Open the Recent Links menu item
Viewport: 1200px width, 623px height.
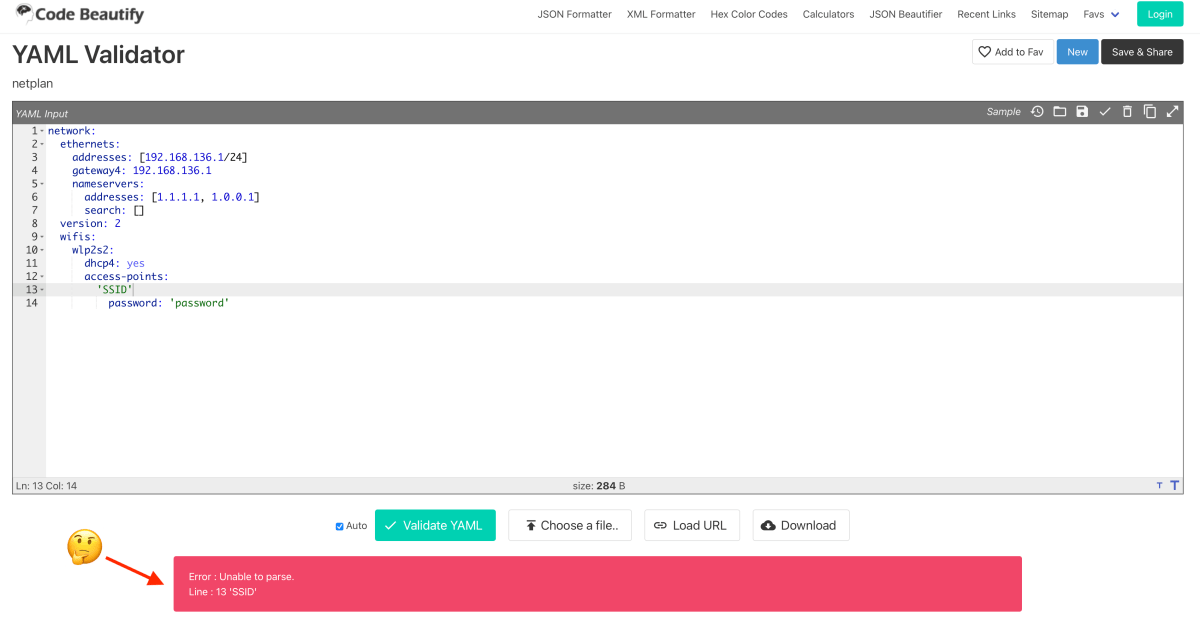click(986, 14)
